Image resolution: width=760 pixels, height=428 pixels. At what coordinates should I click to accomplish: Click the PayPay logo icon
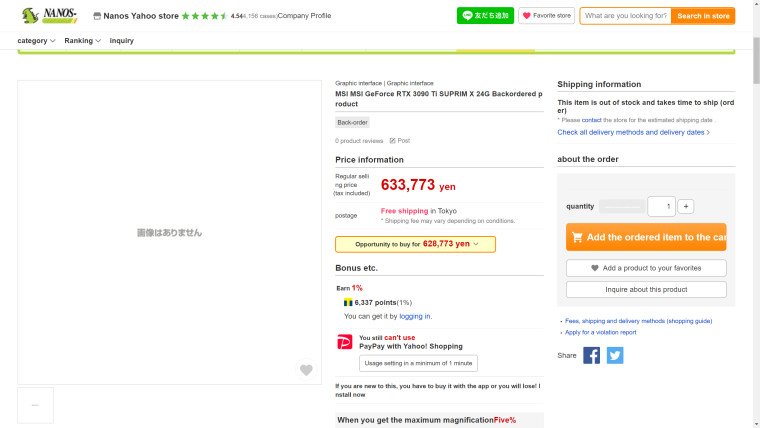tap(345, 342)
